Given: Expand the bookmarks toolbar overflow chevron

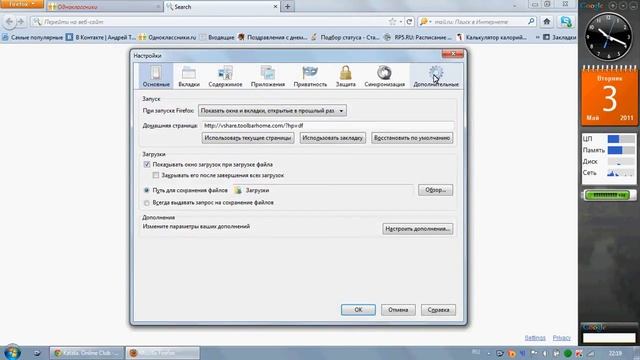Looking at the screenshot, I should [537, 37].
